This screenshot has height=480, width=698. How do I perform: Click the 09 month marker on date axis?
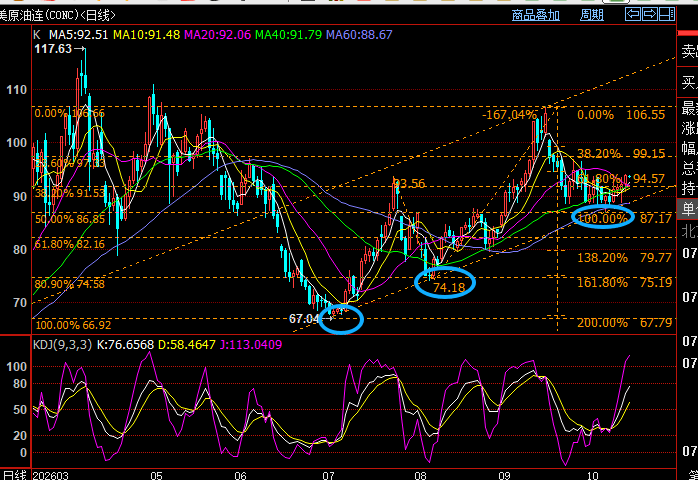[504, 476]
